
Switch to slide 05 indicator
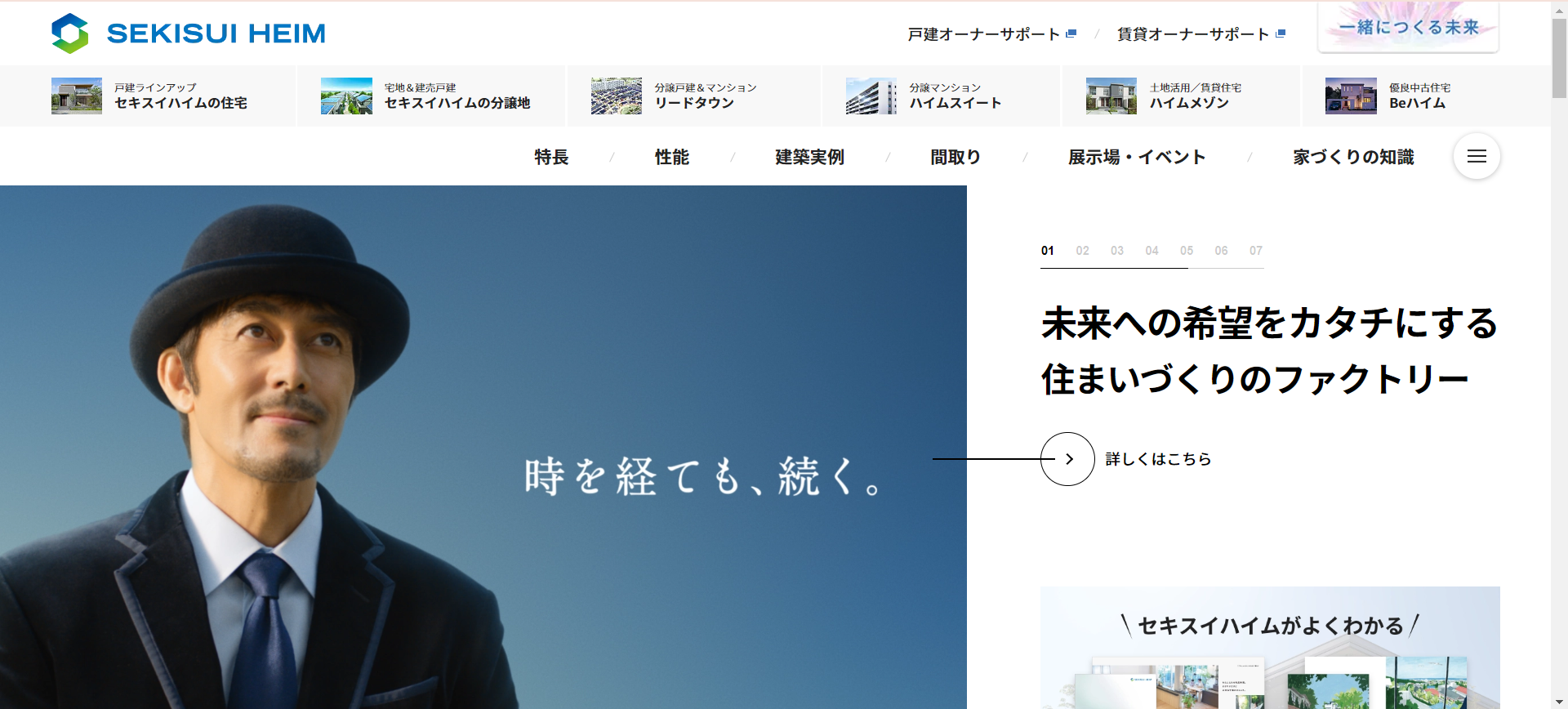[x=1187, y=251]
